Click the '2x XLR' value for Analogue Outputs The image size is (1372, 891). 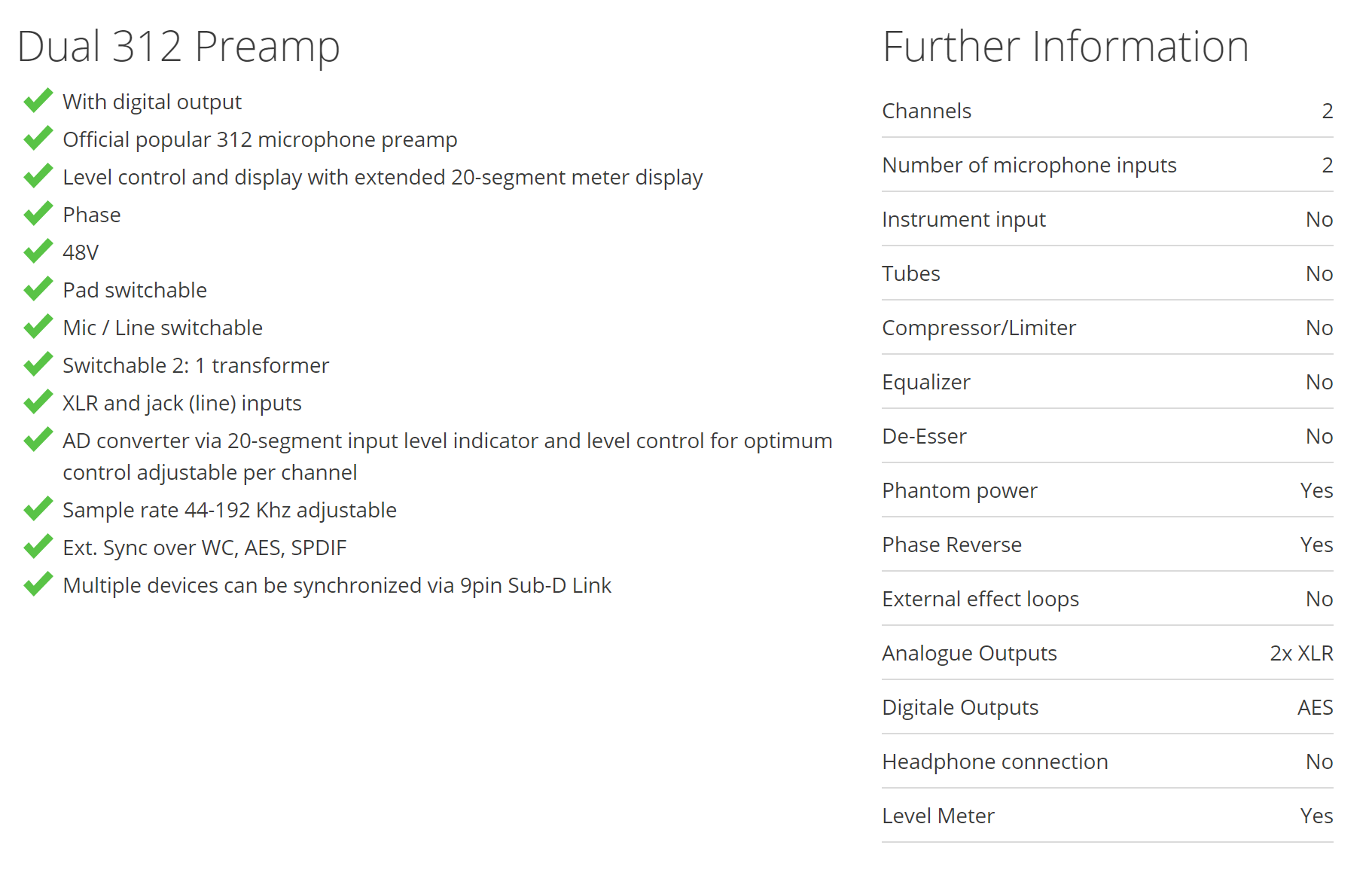(1301, 653)
